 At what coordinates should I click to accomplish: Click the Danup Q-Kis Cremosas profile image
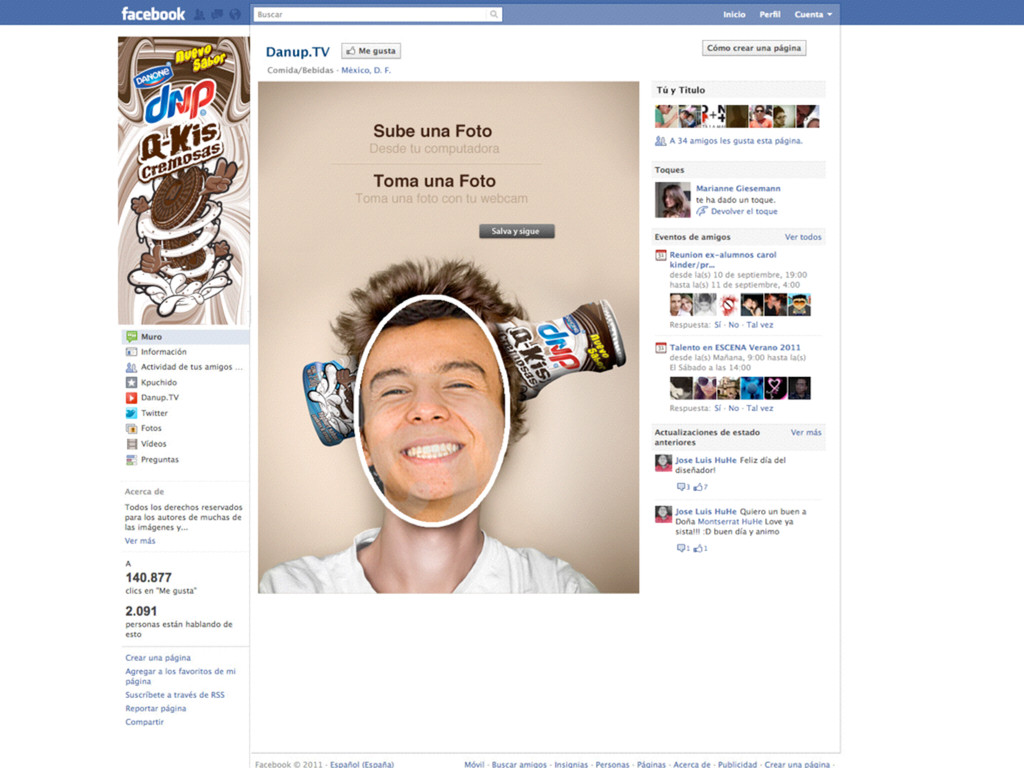pos(184,181)
